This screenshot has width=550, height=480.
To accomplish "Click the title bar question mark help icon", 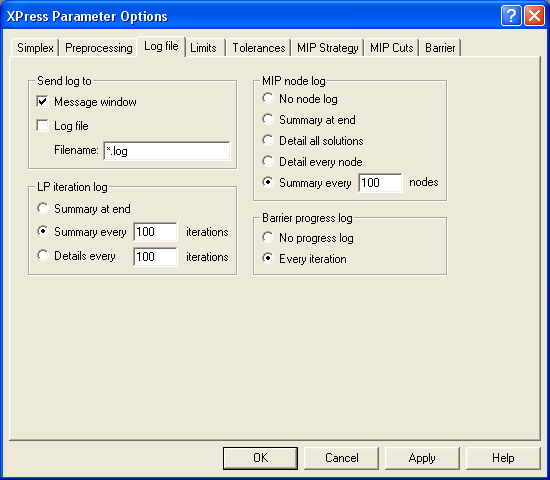I will 511,16.
